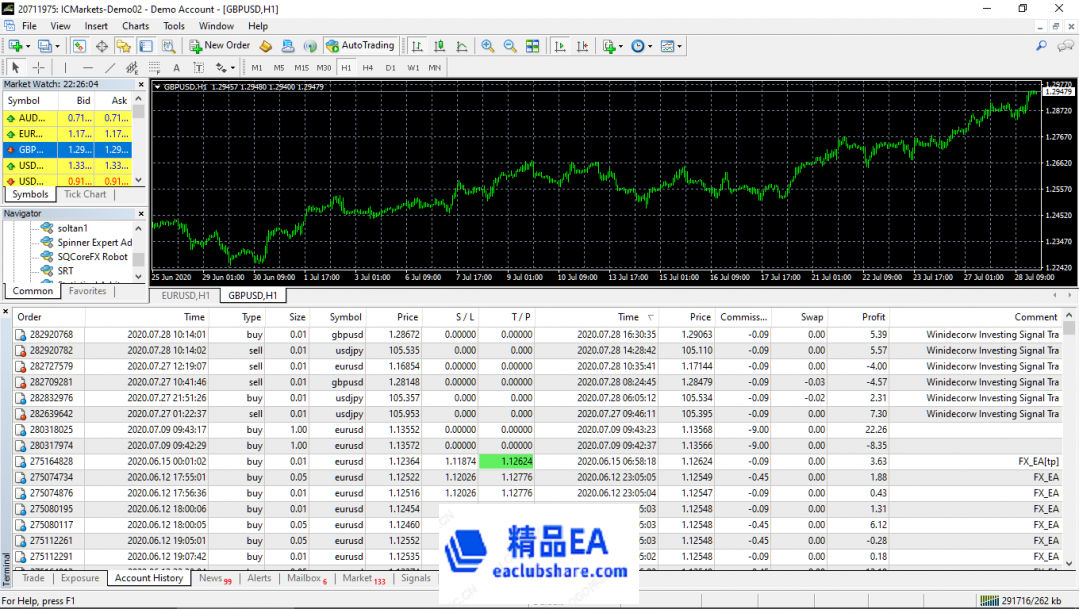Switch timeframe to H4
This screenshot has height=609, width=1079.
coord(368,67)
